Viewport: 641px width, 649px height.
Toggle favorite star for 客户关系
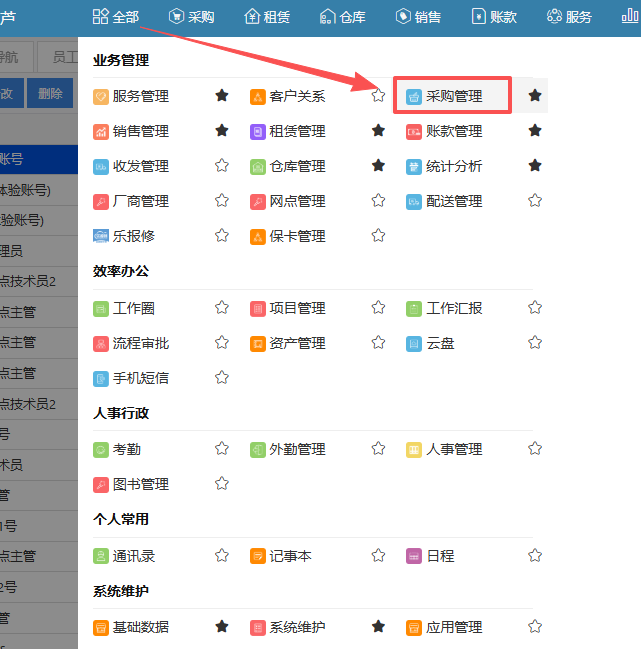(x=378, y=96)
